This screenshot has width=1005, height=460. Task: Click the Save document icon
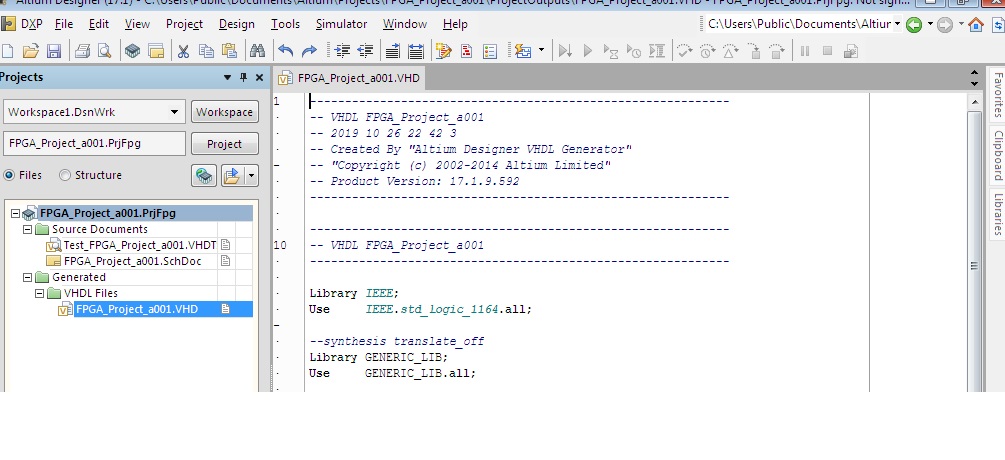[x=54, y=50]
